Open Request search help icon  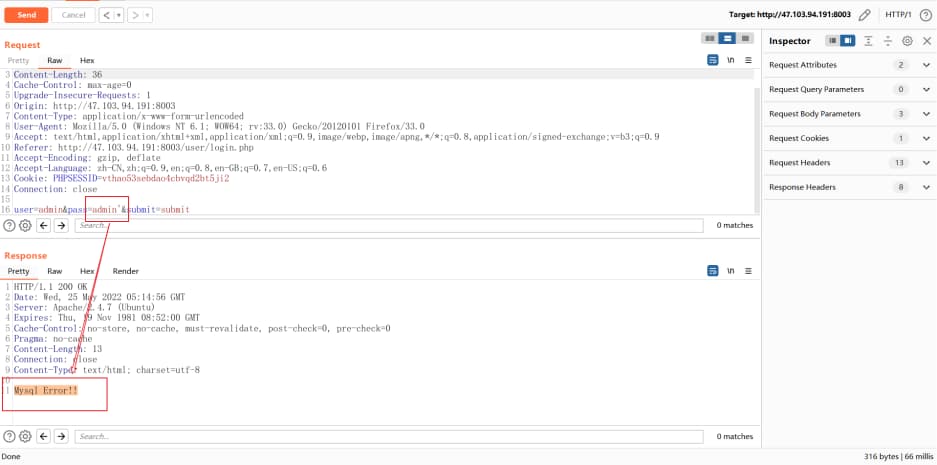tap(10, 225)
